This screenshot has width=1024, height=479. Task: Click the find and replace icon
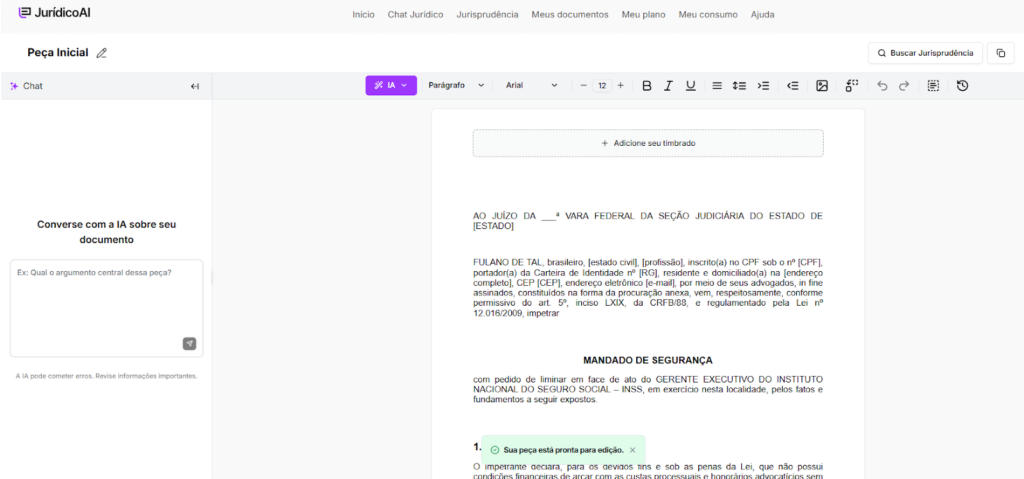click(x=851, y=86)
